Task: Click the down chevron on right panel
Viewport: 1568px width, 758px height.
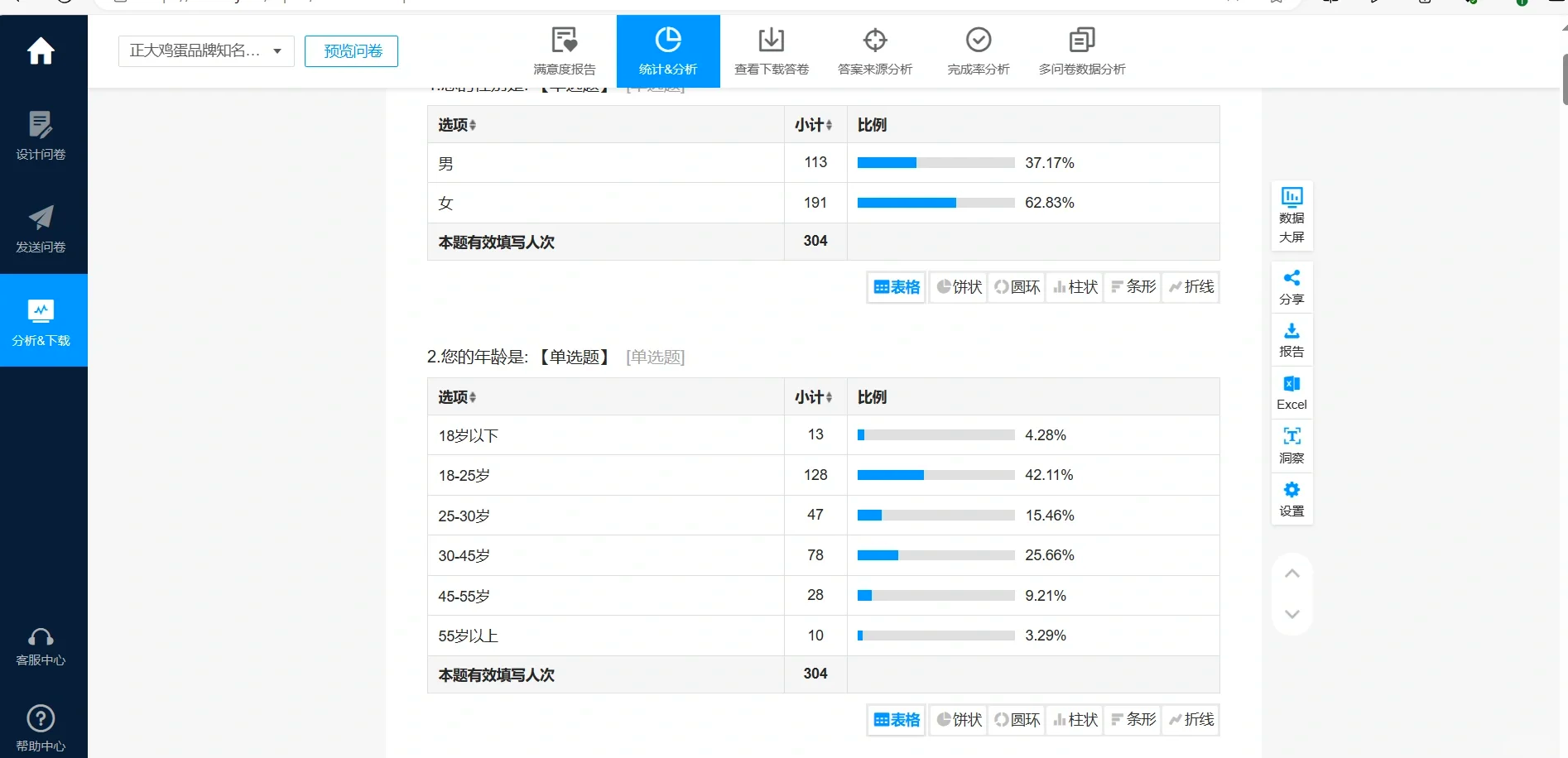Action: pos(1291,613)
